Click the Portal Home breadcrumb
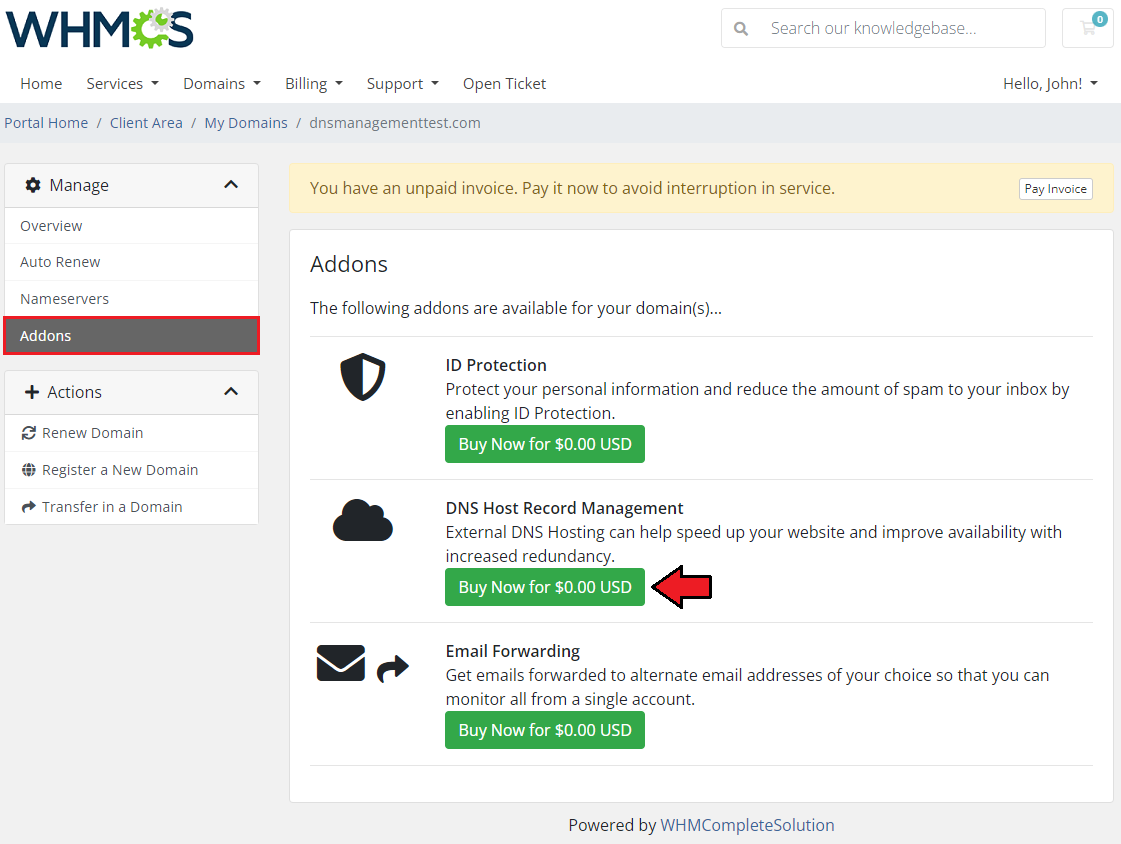1121x844 pixels. pos(46,123)
